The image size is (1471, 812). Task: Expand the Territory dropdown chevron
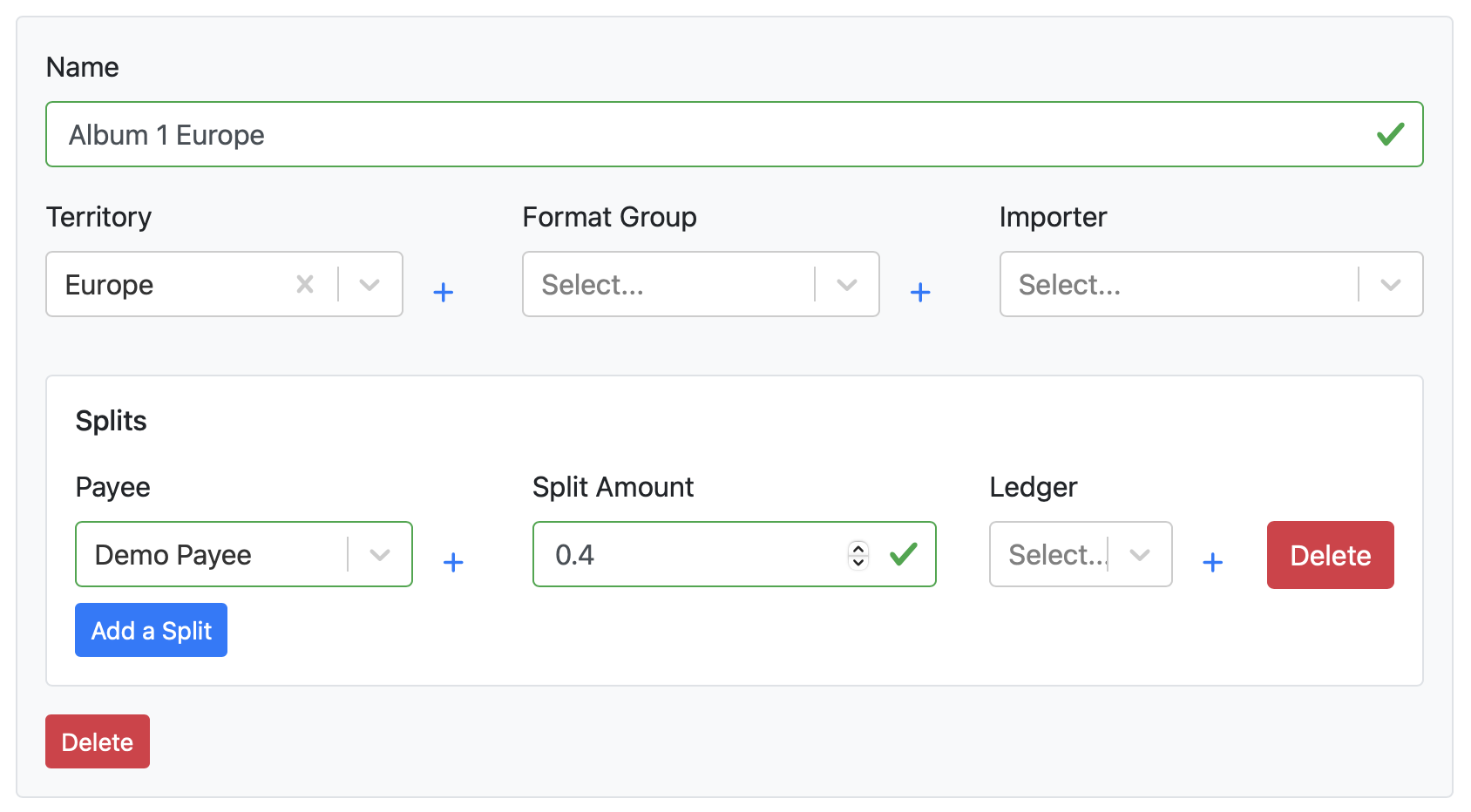click(369, 284)
